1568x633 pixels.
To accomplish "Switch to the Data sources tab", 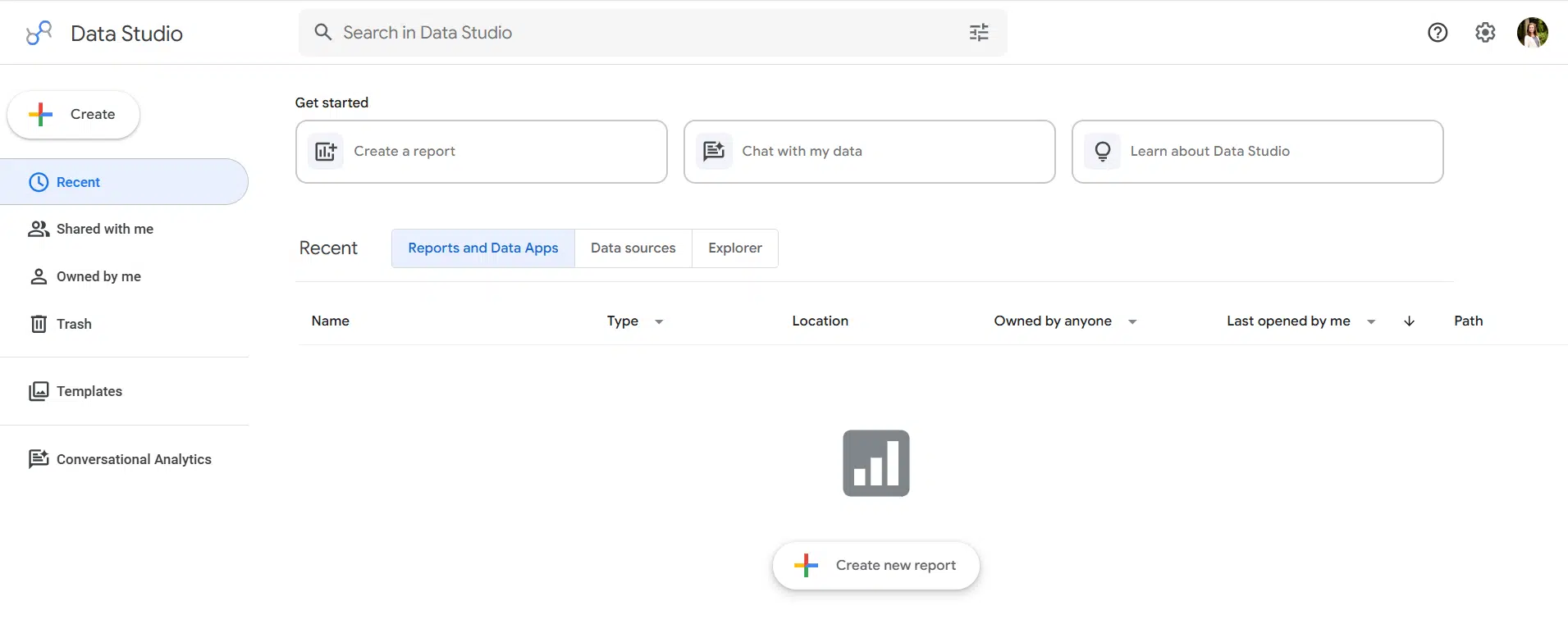I will click(x=633, y=248).
